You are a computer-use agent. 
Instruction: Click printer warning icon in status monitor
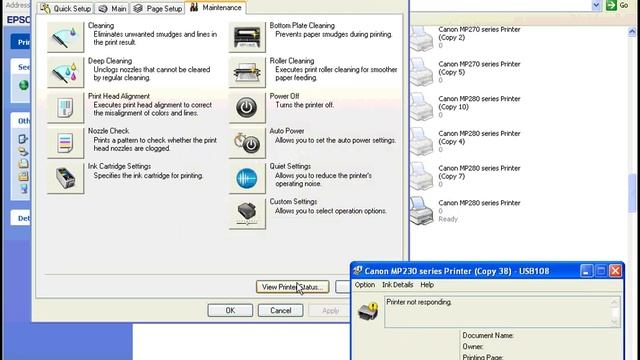[368, 312]
